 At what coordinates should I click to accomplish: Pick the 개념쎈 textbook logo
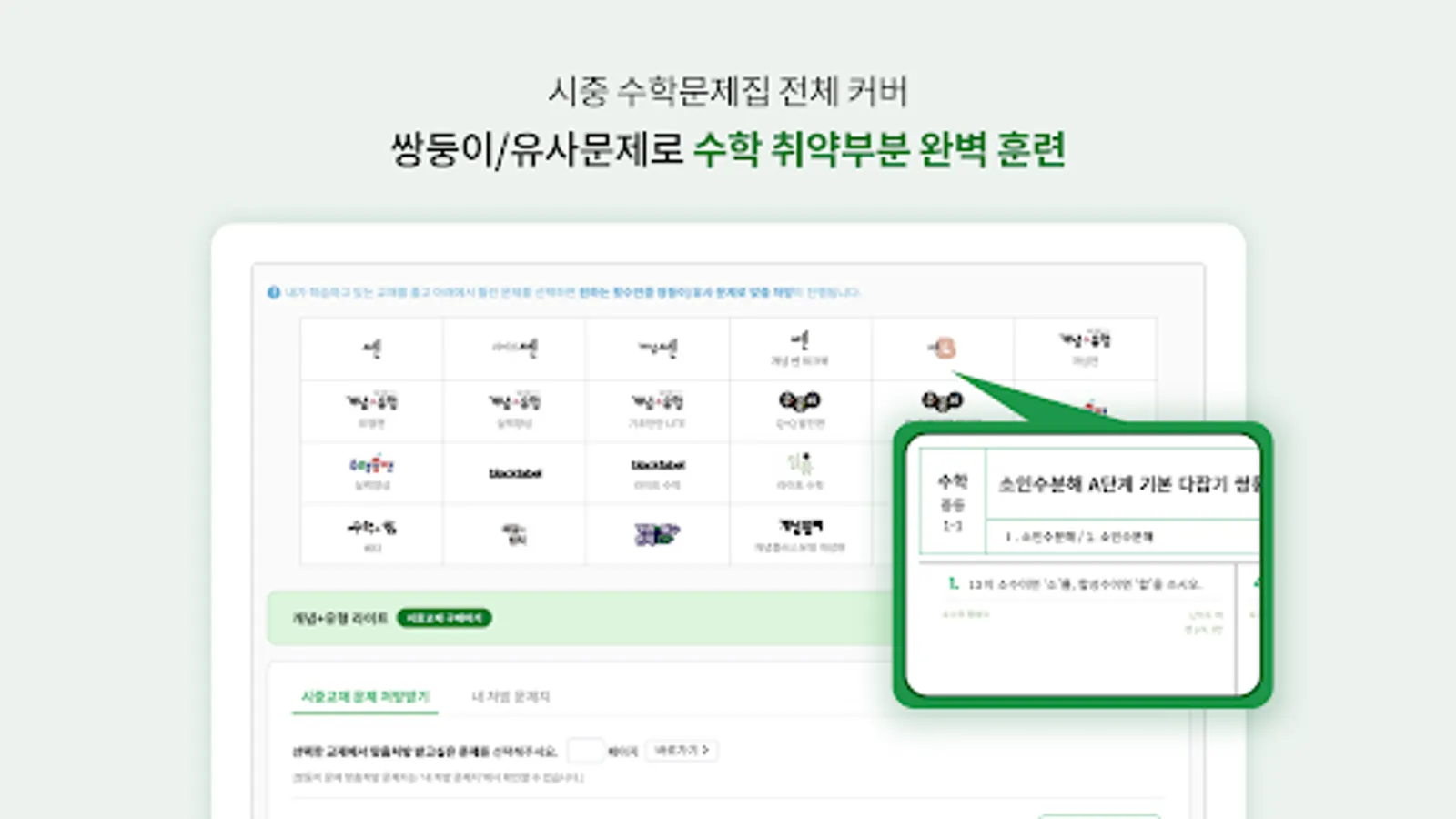658,349
